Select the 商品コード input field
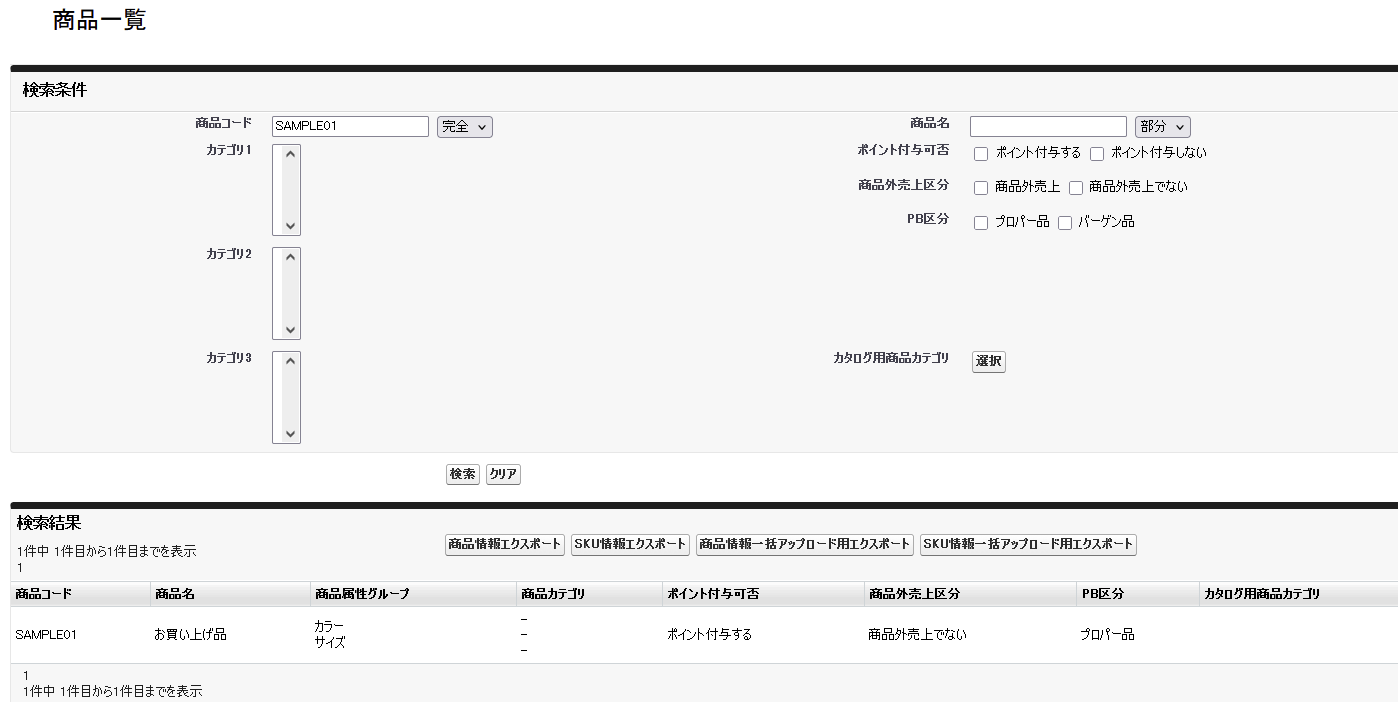 tap(350, 125)
